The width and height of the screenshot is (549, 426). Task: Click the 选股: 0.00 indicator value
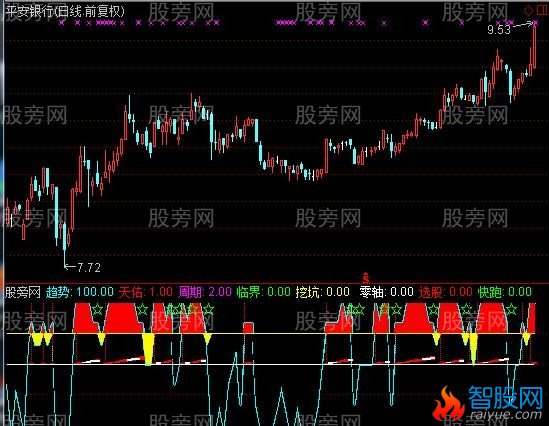[x=446, y=292]
